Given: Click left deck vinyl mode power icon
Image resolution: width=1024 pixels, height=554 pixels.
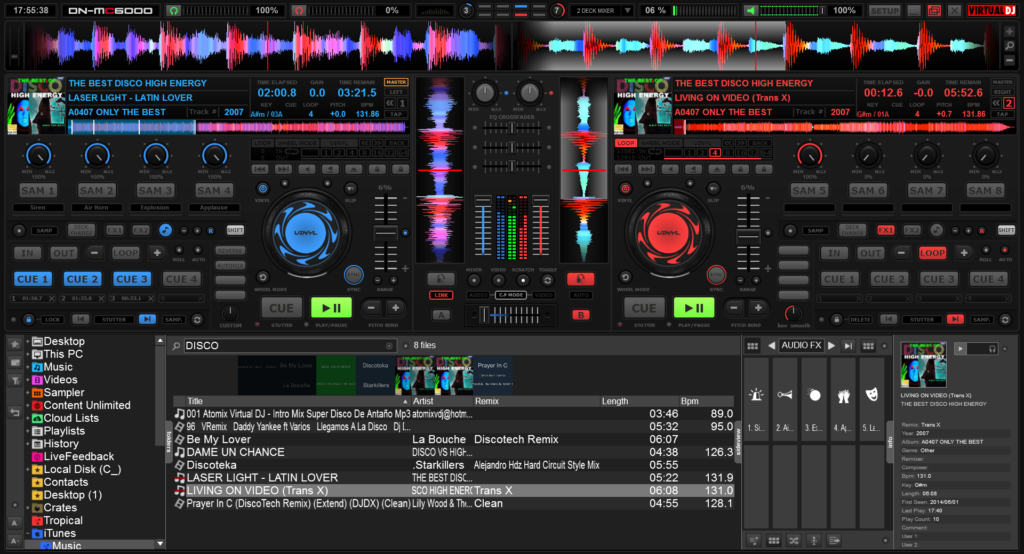Looking at the screenshot, I should tap(263, 189).
